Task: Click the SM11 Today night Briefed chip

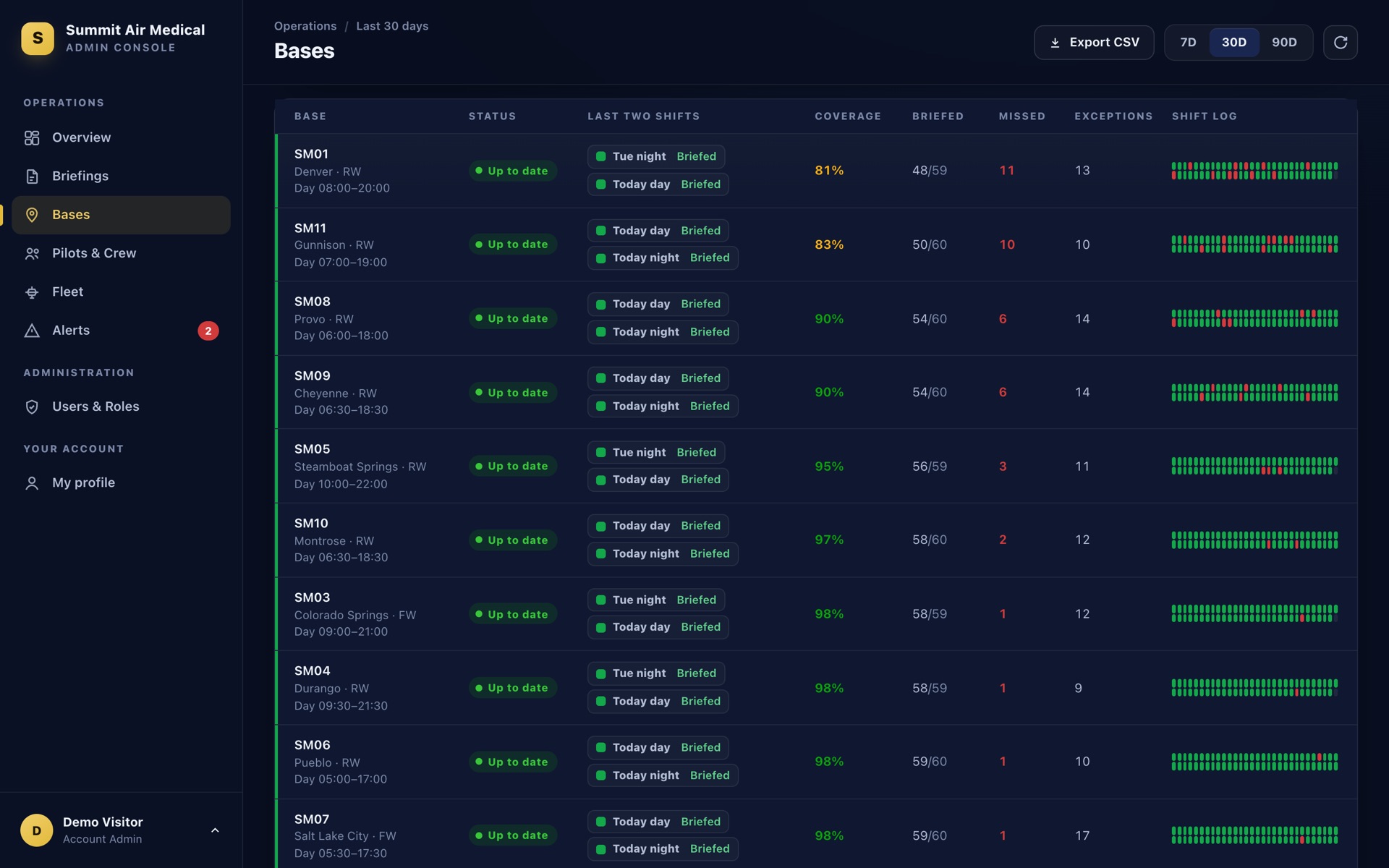Action: (x=663, y=258)
